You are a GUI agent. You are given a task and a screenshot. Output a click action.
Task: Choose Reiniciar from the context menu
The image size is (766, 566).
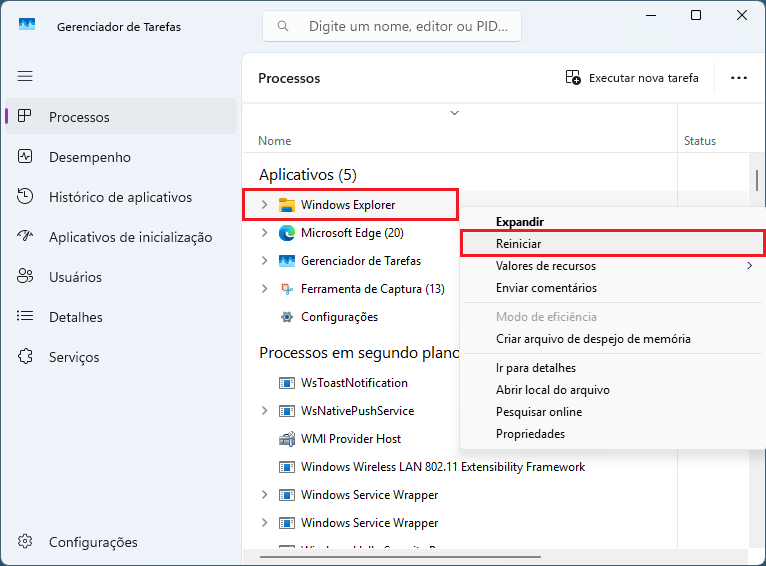[518, 243]
